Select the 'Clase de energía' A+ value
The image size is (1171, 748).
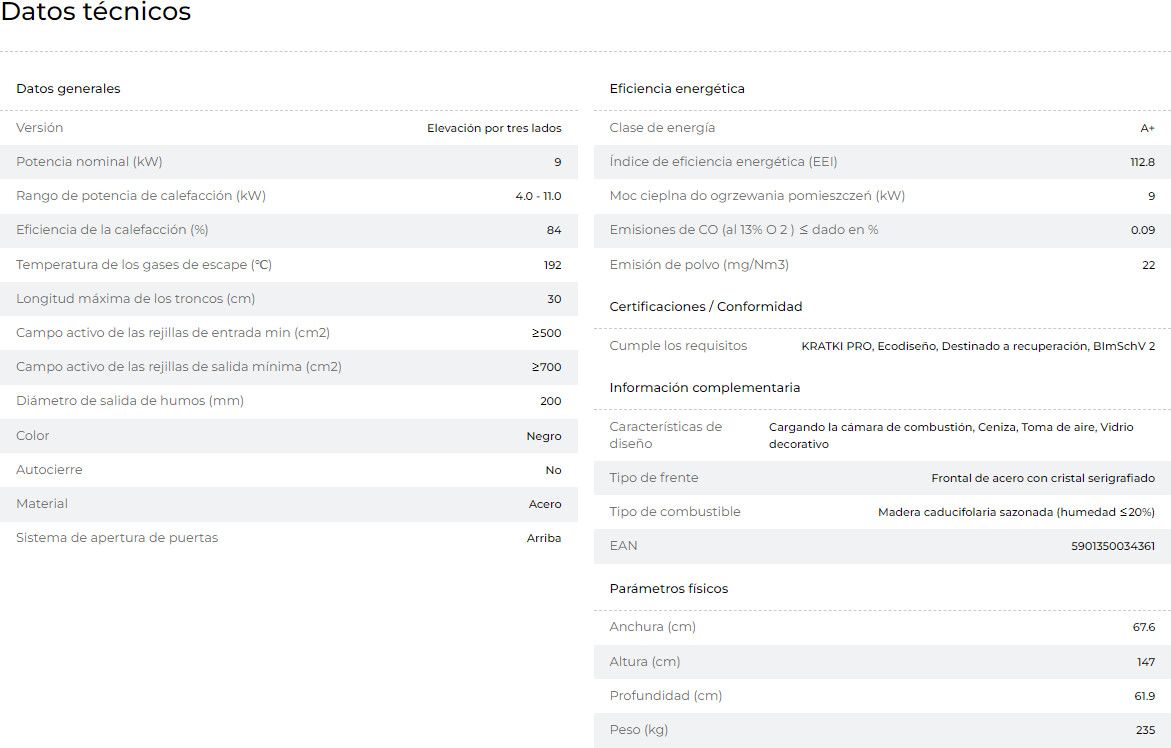tap(1147, 128)
